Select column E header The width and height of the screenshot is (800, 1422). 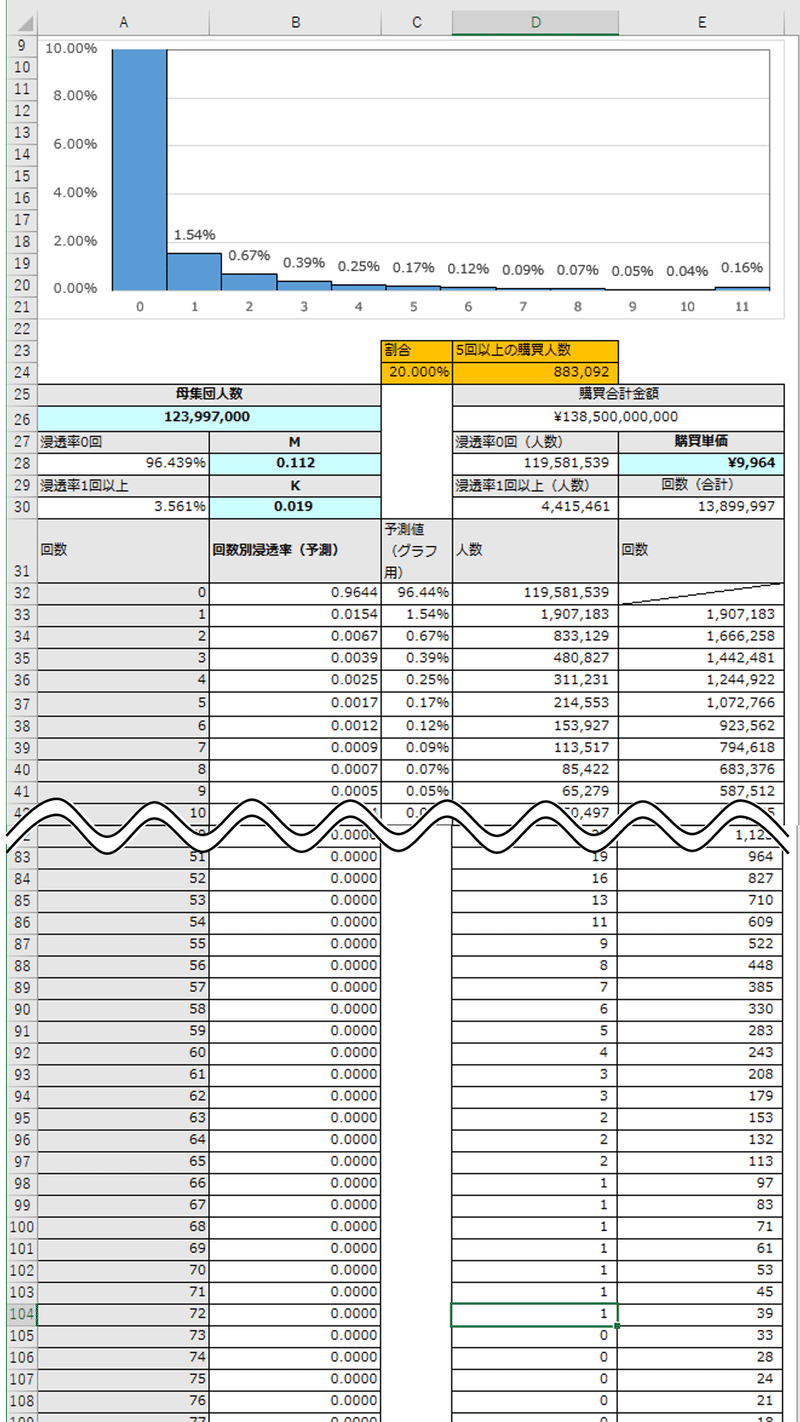click(703, 22)
